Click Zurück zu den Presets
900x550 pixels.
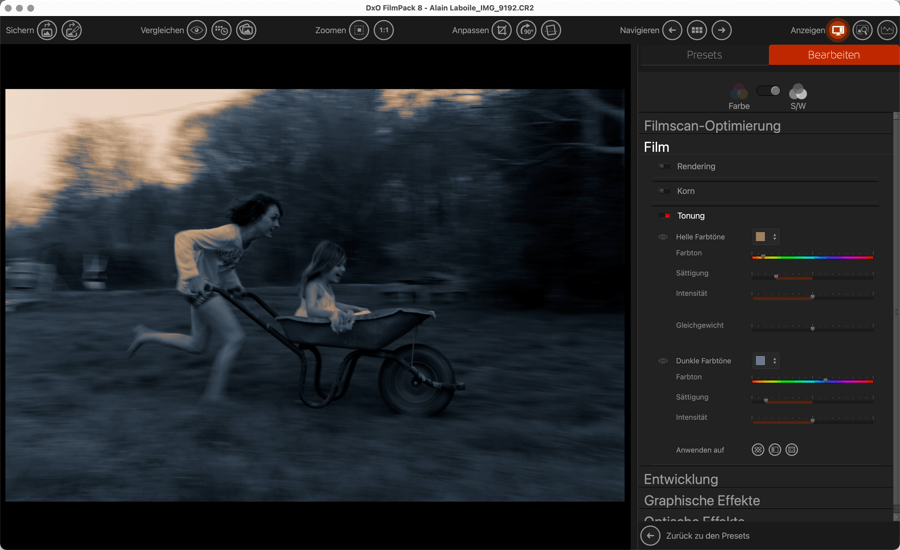click(x=698, y=536)
